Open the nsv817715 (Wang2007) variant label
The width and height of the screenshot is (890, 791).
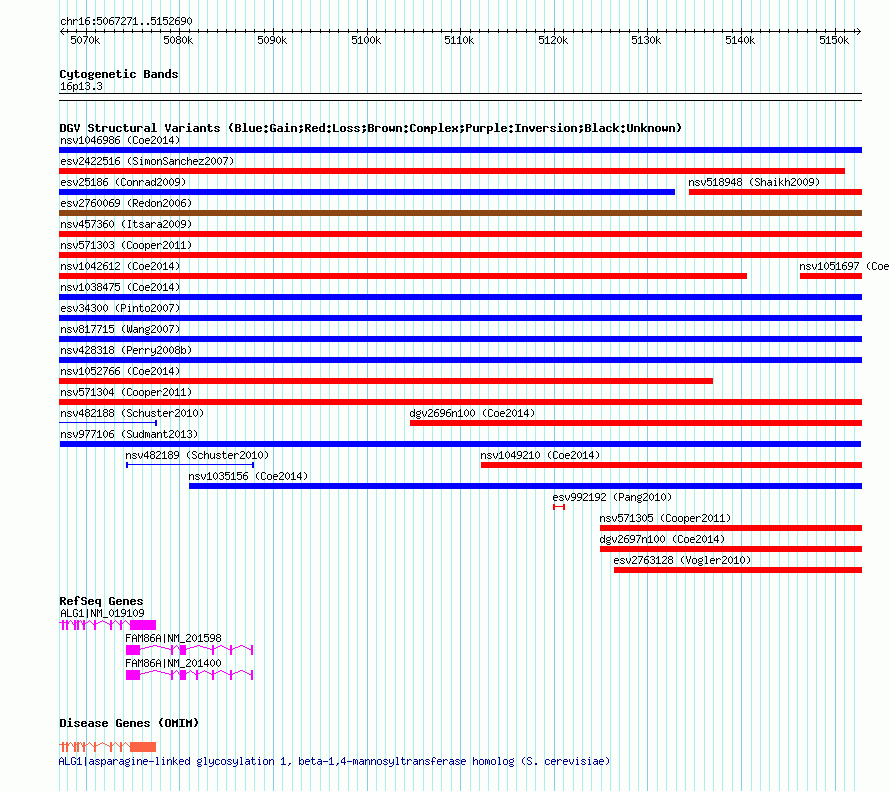point(120,329)
